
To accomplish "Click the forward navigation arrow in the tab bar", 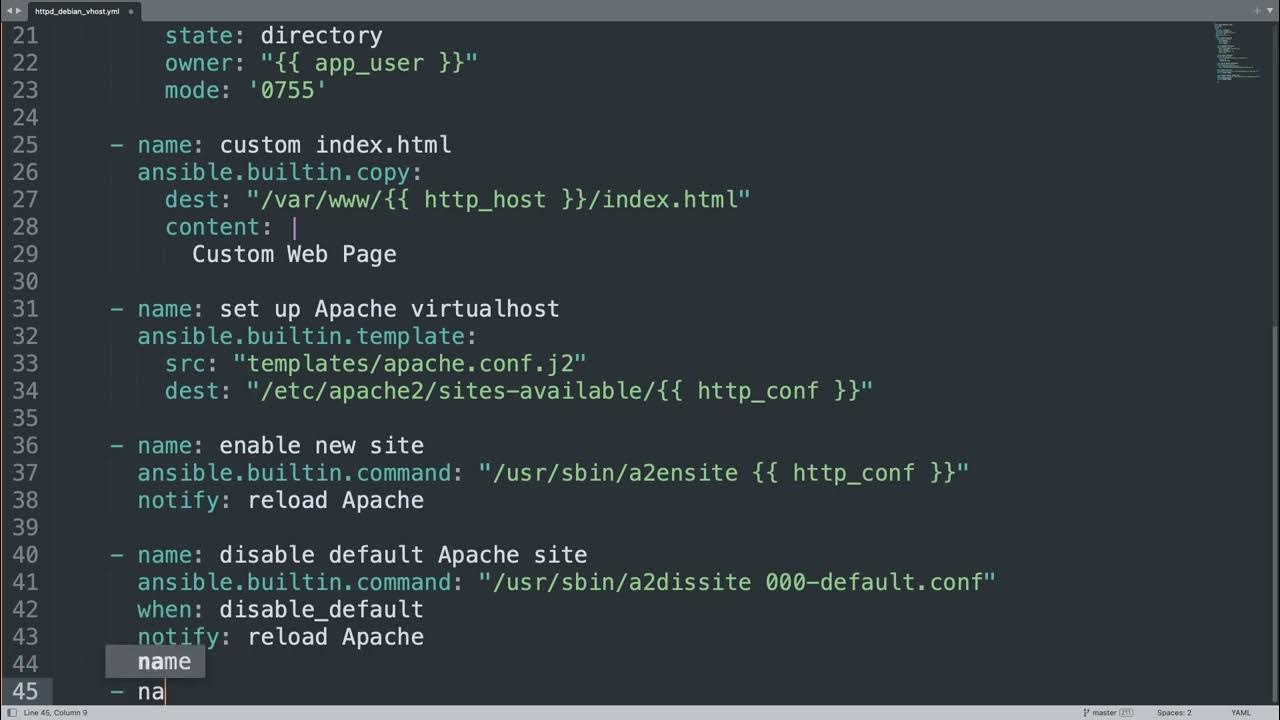I will [17, 11].
